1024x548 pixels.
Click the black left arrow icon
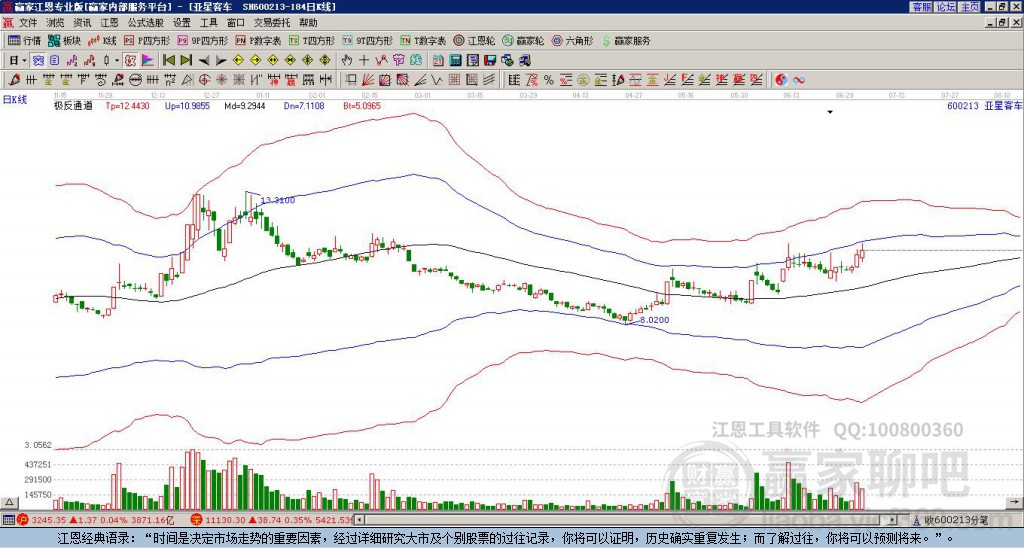coord(203,60)
